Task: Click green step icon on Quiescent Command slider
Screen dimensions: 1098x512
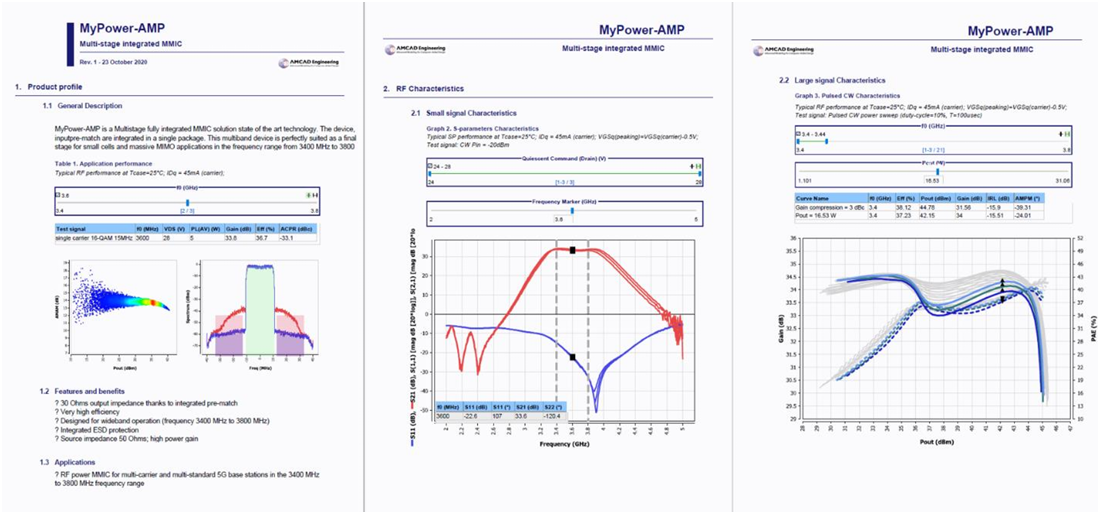Action: coord(698,166)
